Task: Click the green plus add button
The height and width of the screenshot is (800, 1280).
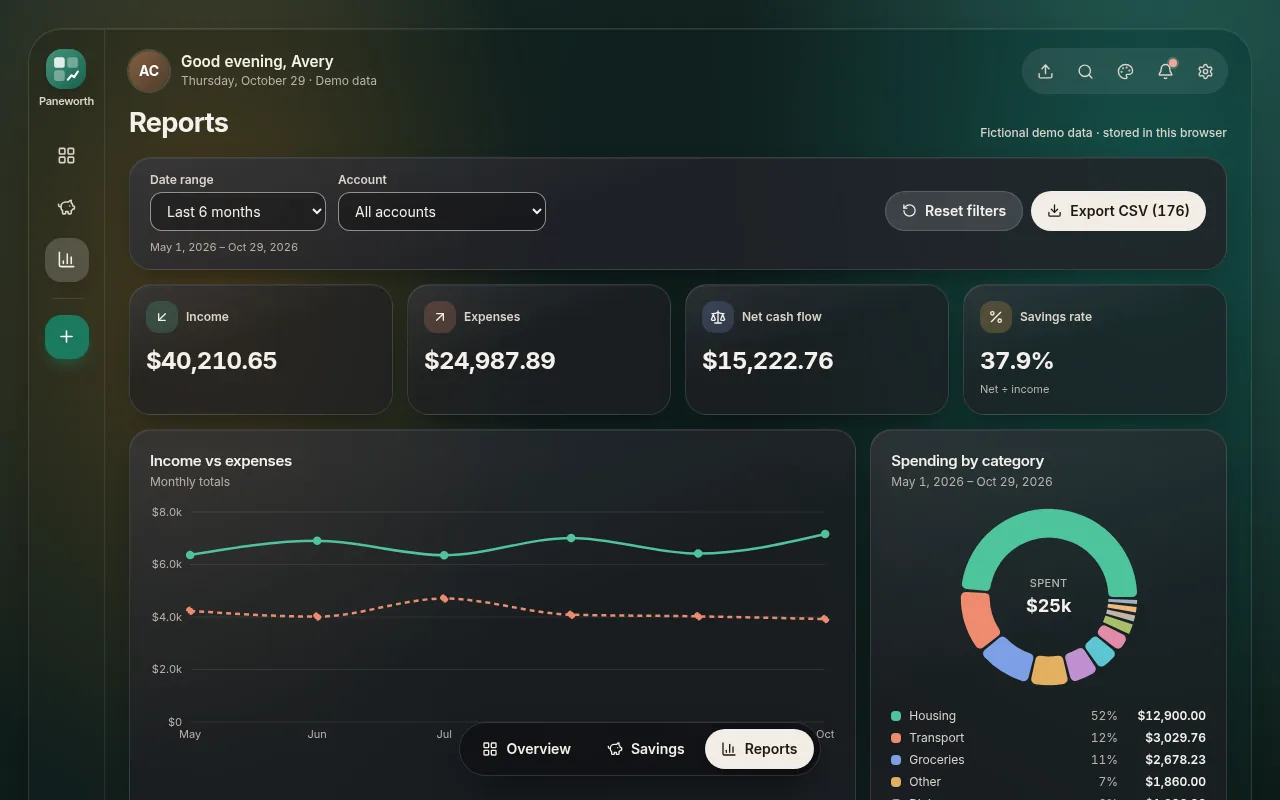Action: click(66, 337)
